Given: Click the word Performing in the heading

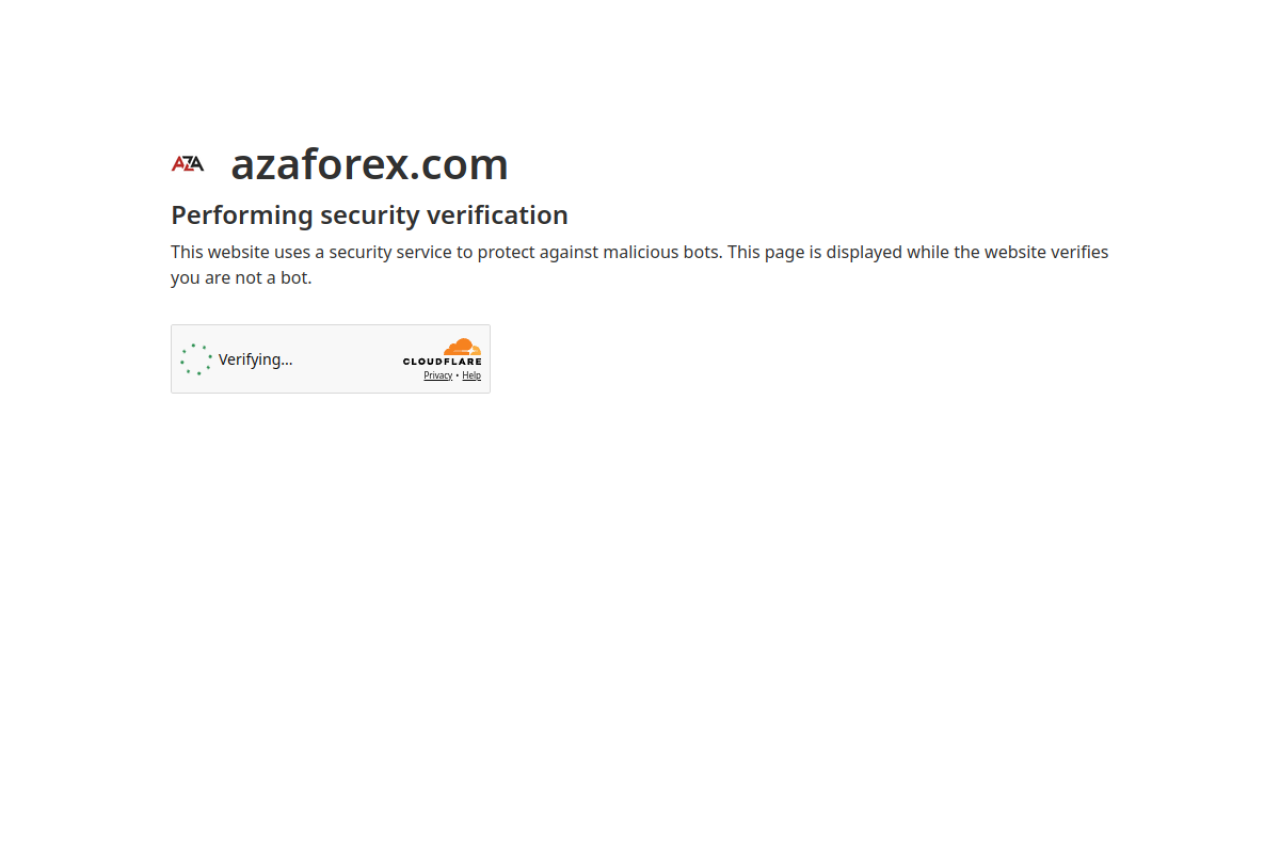Looking at the screenshot, I should (x=242, y=215).
